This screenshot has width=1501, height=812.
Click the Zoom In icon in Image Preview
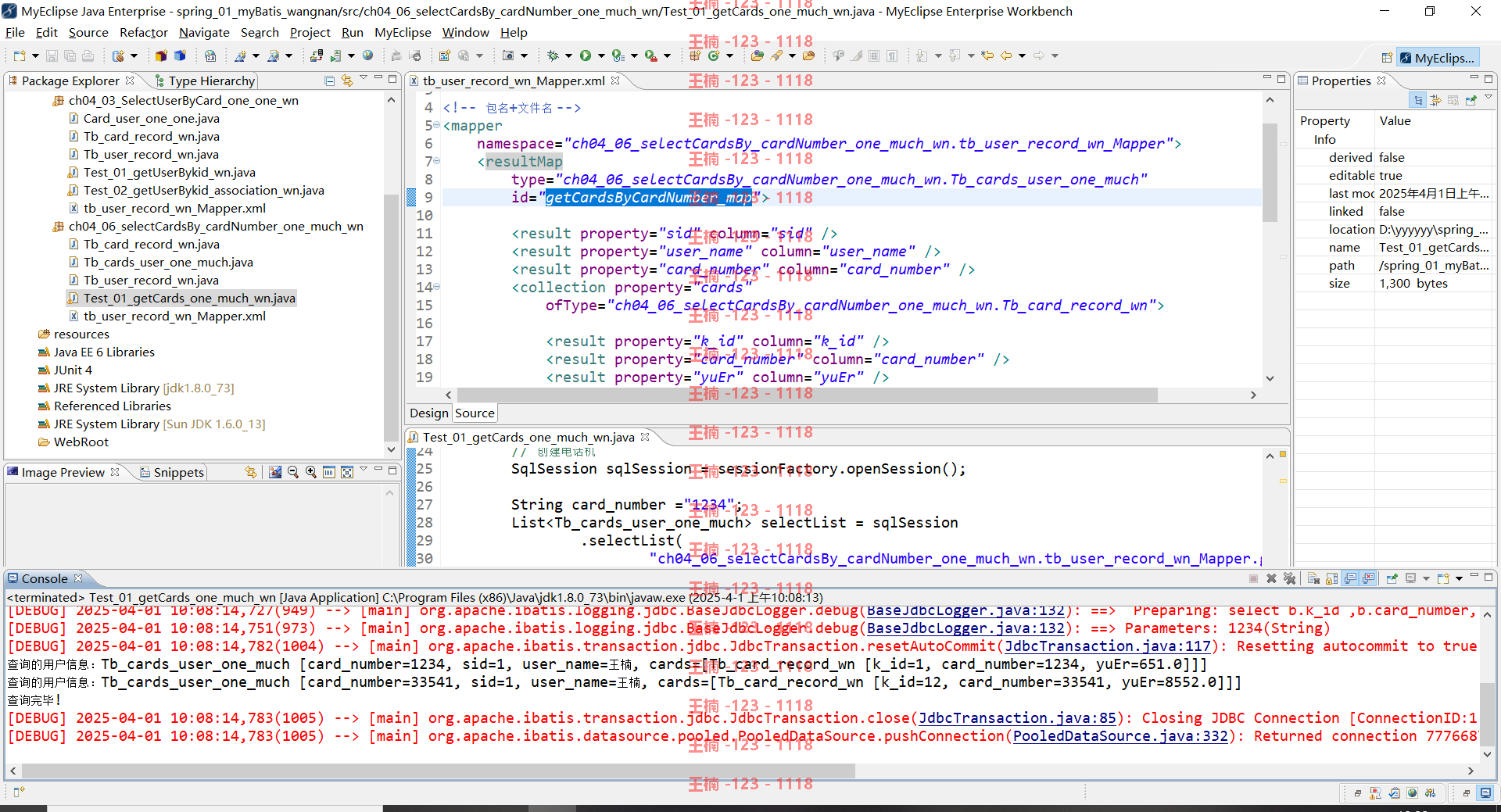point(310,472)
